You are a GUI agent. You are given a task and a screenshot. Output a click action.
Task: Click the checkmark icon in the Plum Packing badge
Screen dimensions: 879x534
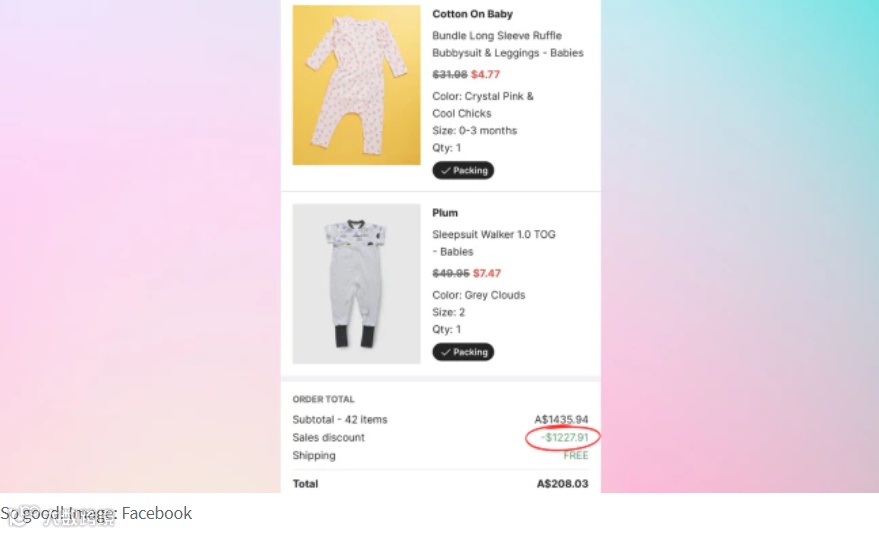(445, 352)
